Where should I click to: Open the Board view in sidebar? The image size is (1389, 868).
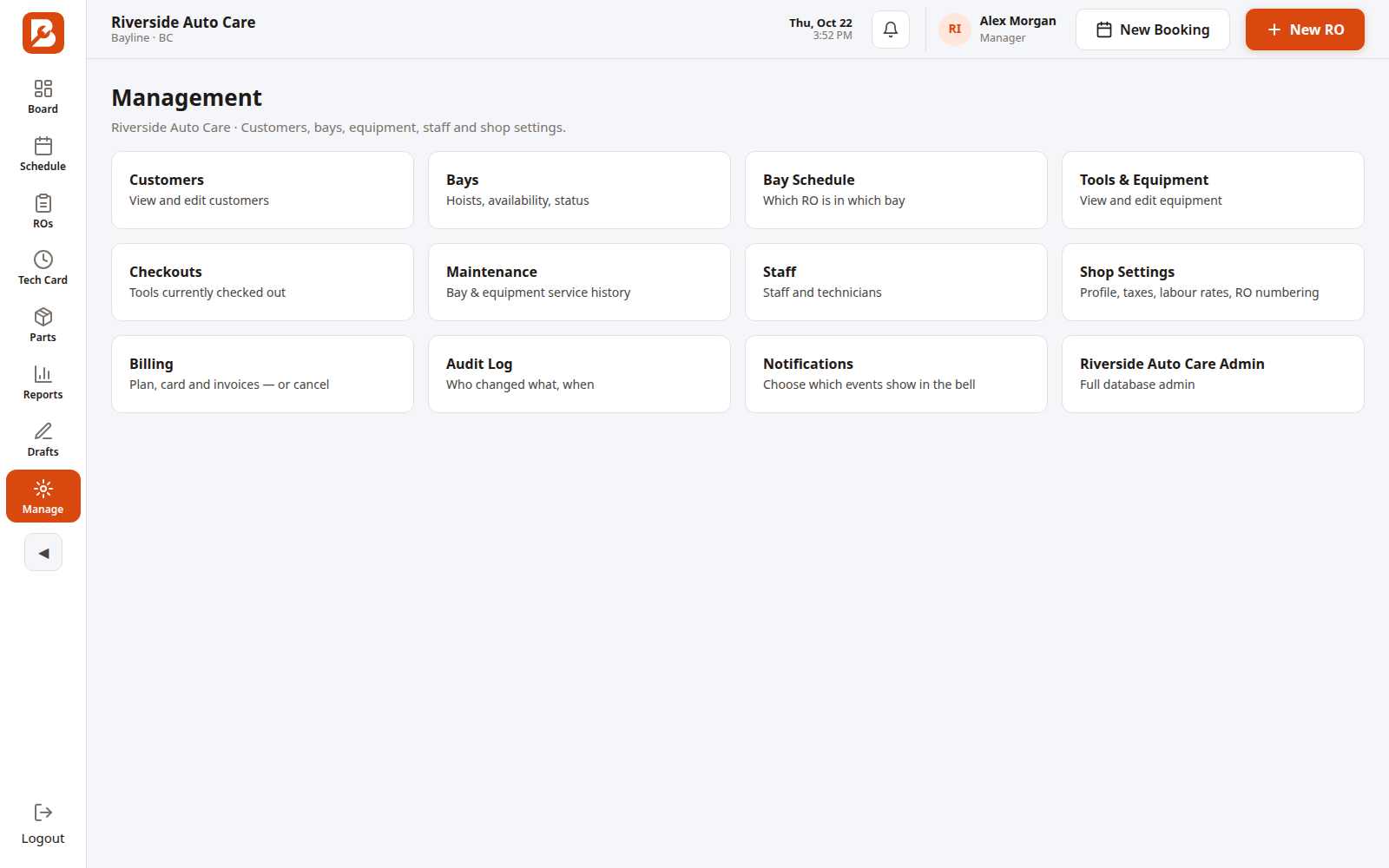(x=43, y=97)
